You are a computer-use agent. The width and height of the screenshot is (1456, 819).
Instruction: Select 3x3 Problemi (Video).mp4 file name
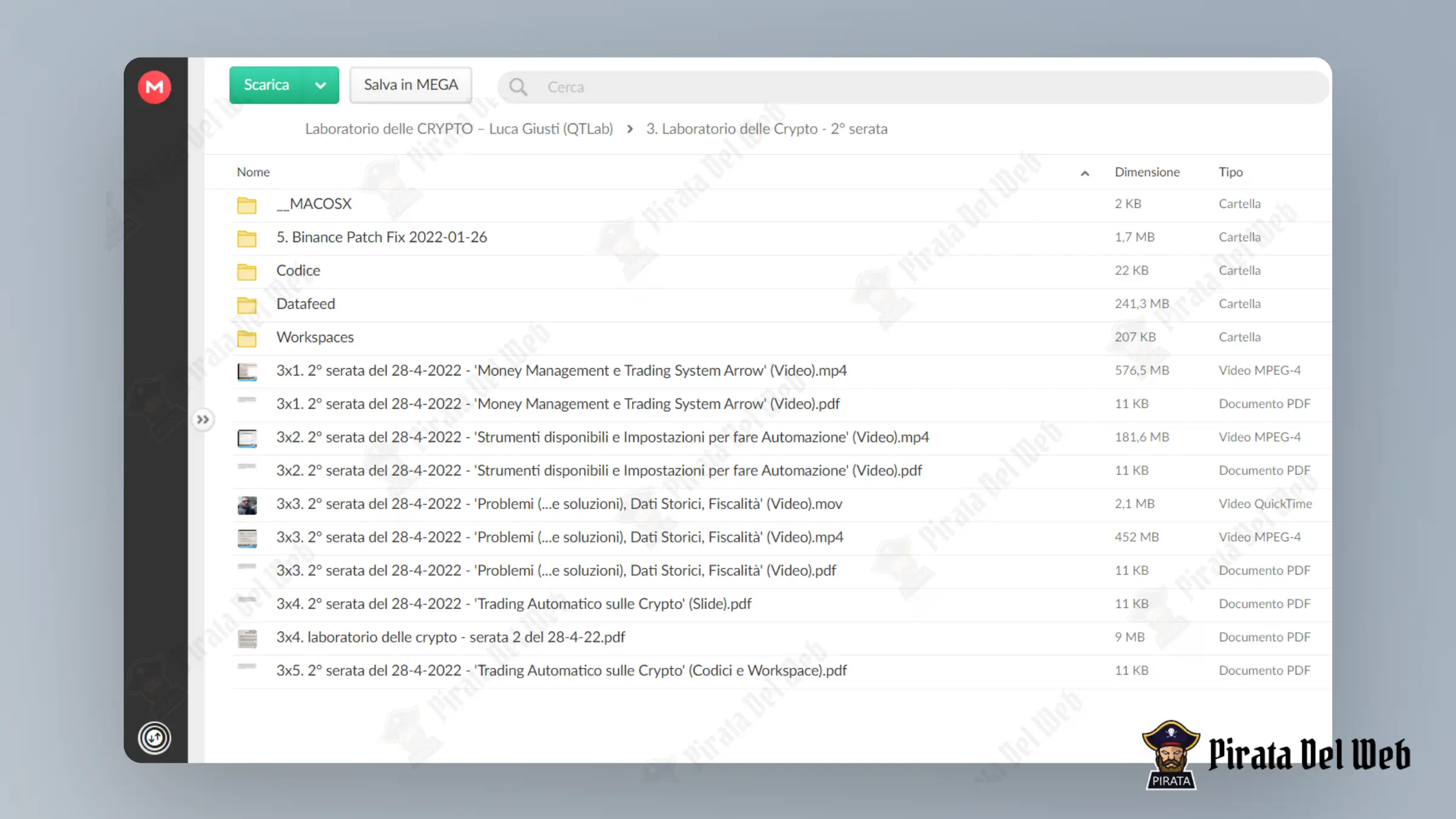pyautogui.click(x=560, y=538)
